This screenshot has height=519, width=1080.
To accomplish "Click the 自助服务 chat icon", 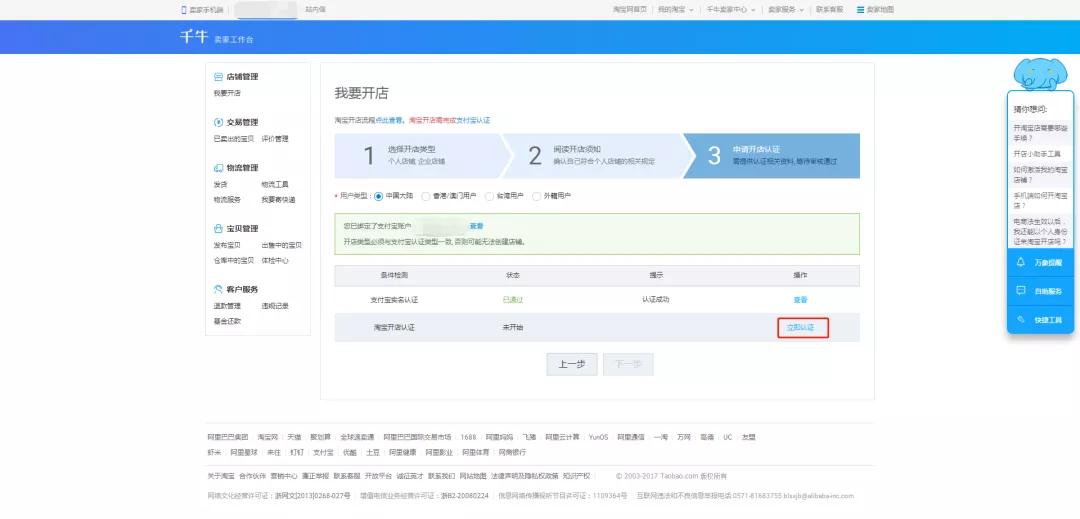I will [1021, 291].
